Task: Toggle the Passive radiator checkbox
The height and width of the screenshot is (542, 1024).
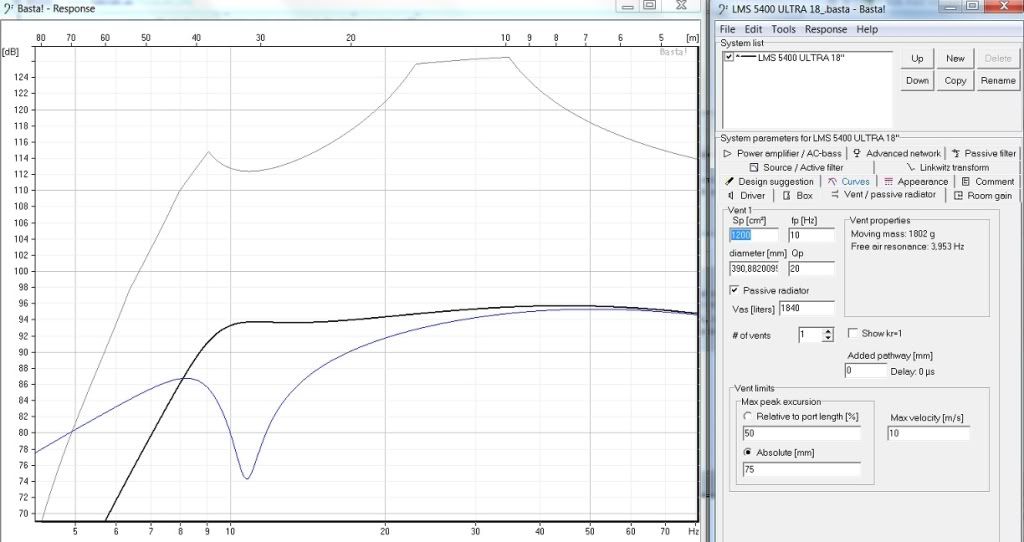Action: 735,290
